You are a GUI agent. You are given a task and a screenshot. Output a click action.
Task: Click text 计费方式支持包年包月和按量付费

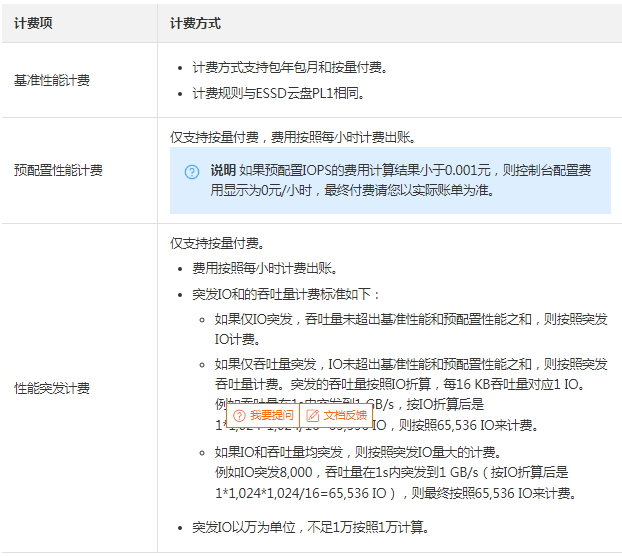coord(290,67)
